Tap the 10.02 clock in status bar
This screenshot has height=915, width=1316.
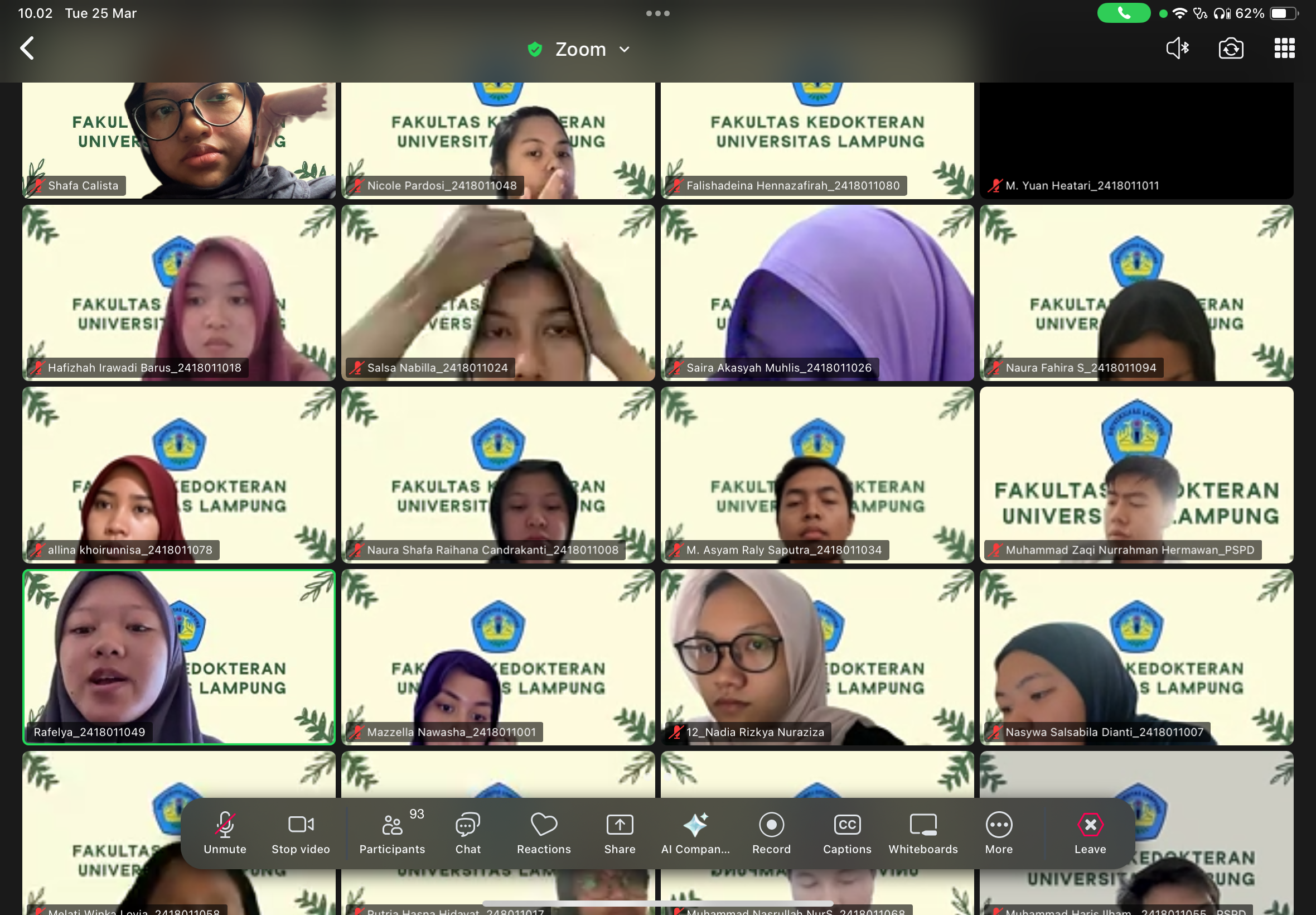click(x=36, y=13)
